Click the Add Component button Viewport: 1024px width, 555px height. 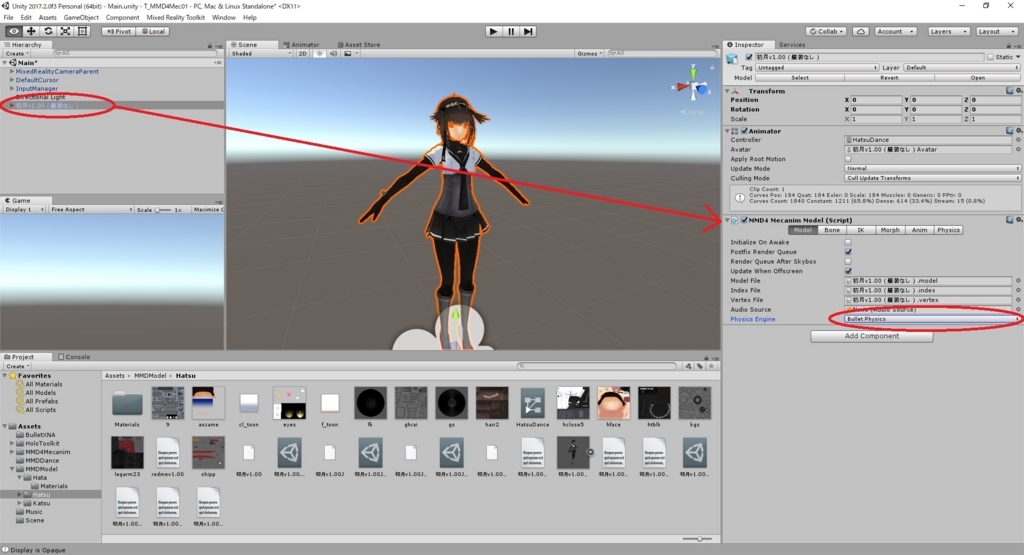tap(872, 336)
